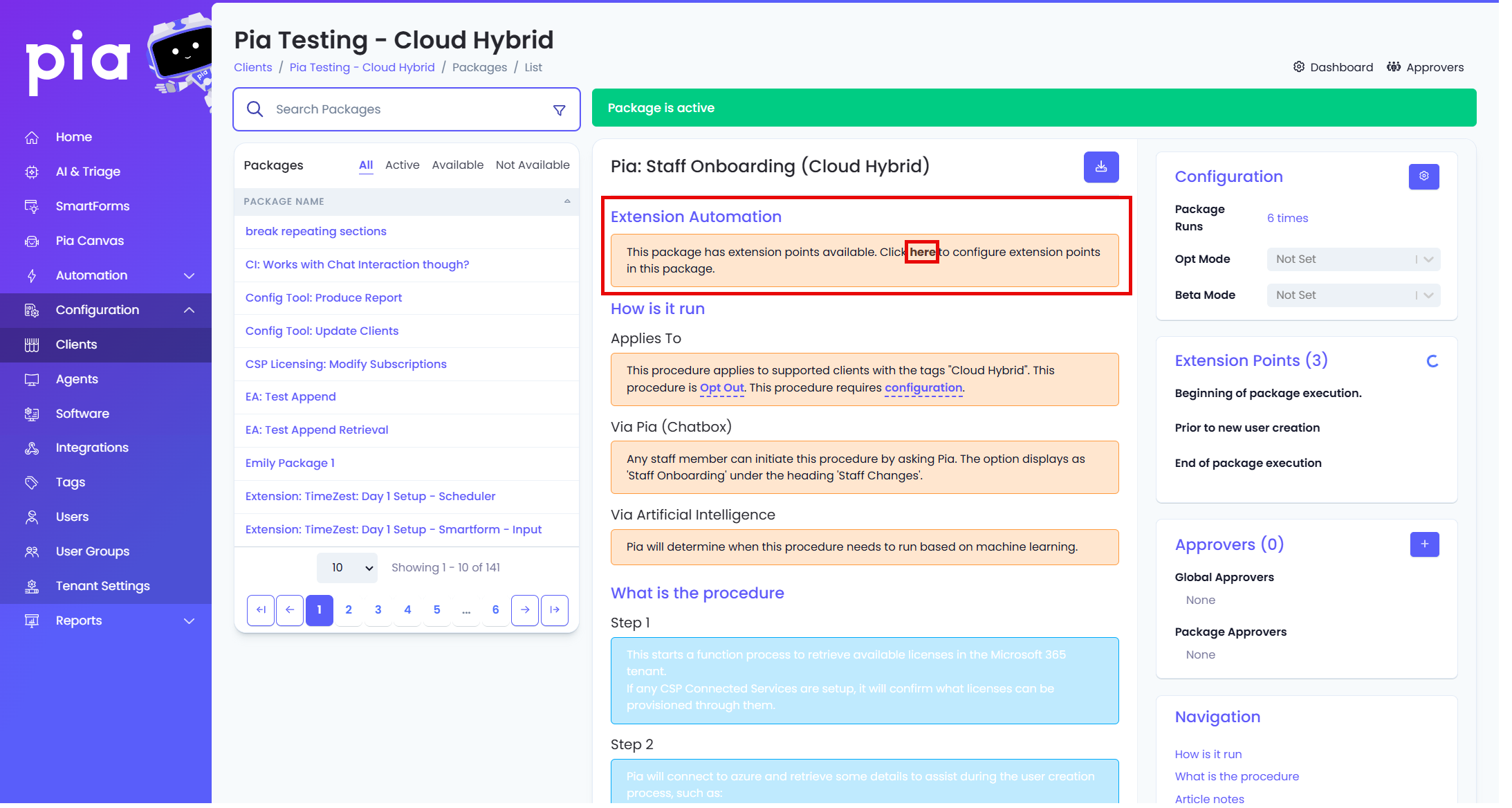
Task: Click the Home sidebar icon
Action: coord(32,138)
